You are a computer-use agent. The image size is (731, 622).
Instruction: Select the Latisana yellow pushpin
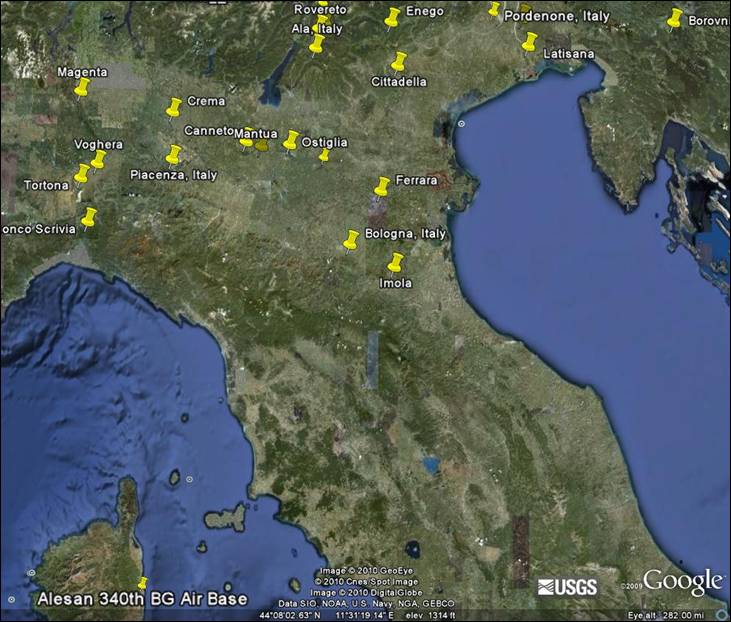pos(529,42)
